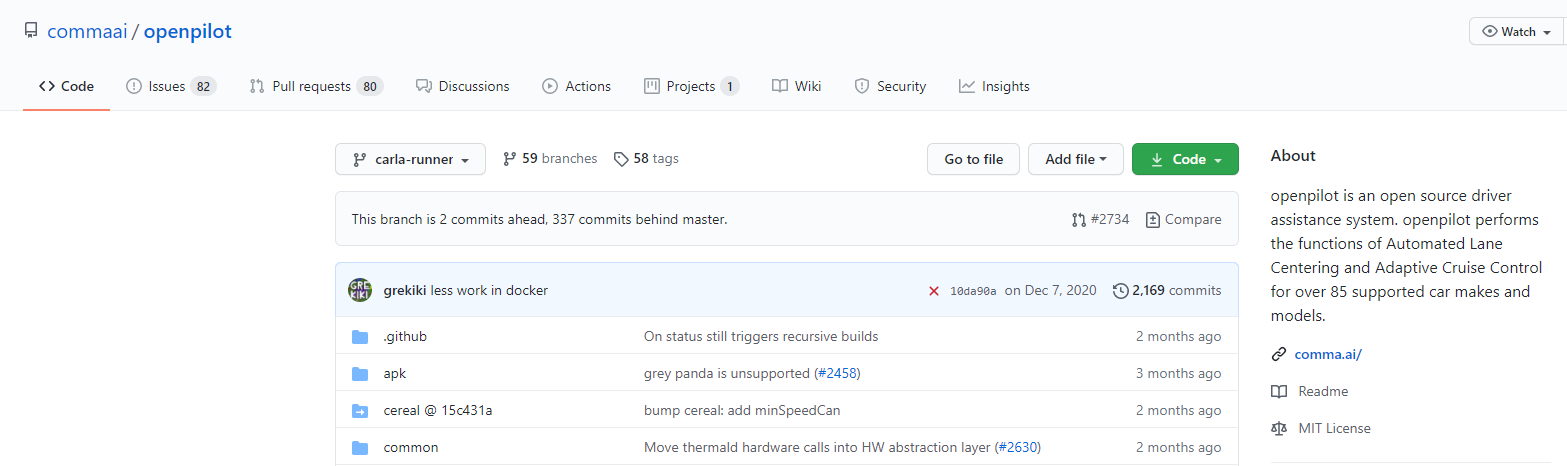
Task: Open the Wiki tab
Action: coord(796,86)
